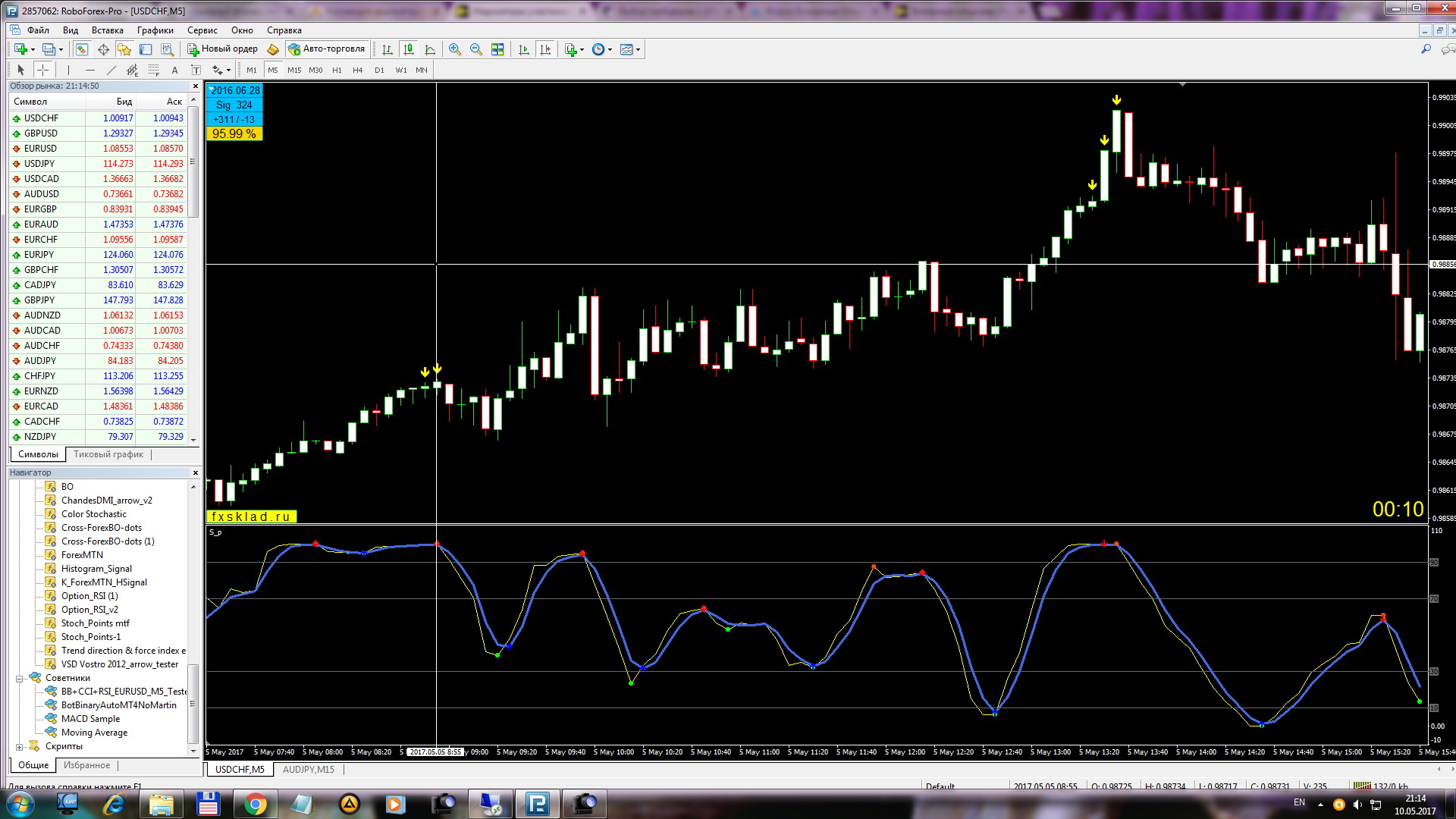Tile windows with the grid icon
This screenshot has height=819, width=1456.
point(497,49)
